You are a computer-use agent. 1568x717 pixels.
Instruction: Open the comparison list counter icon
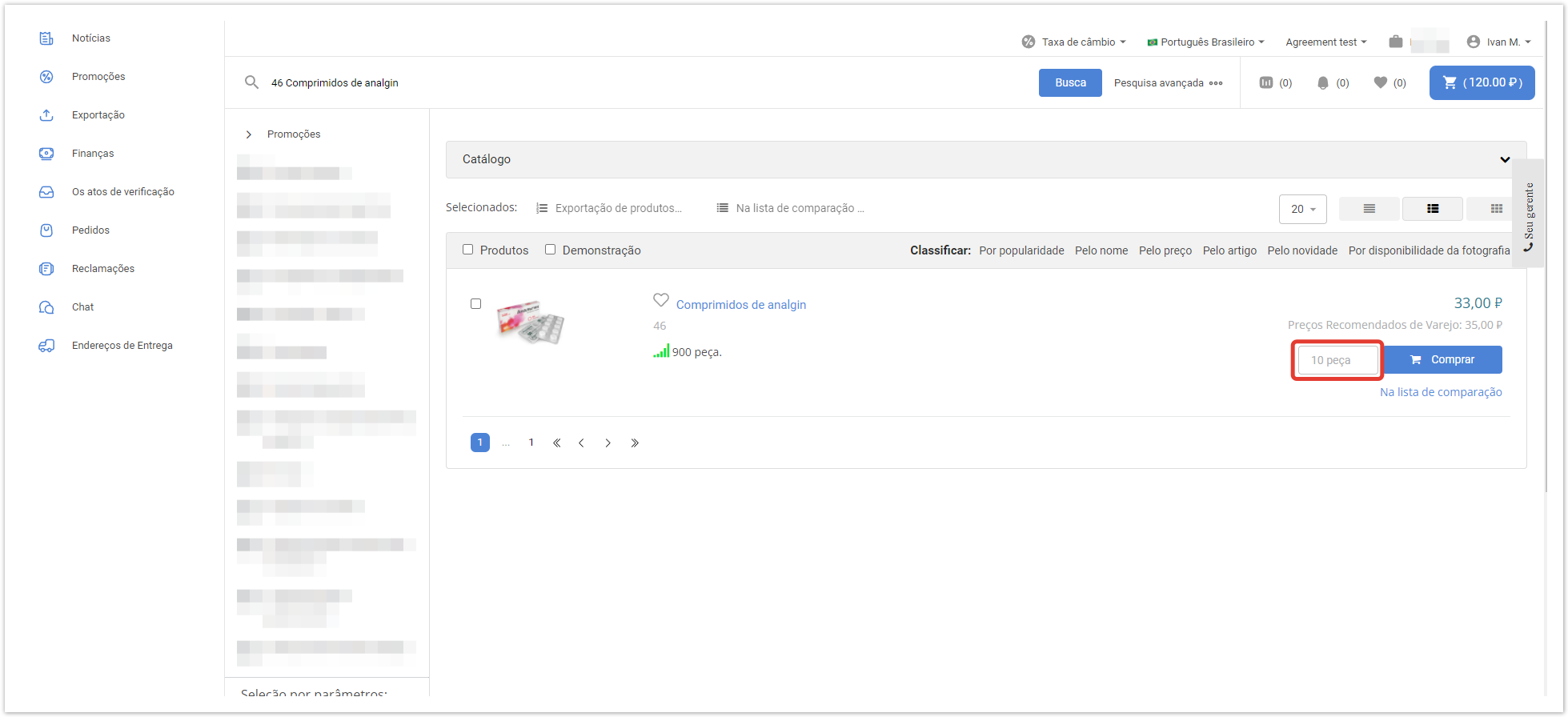tap(1266, 82)
